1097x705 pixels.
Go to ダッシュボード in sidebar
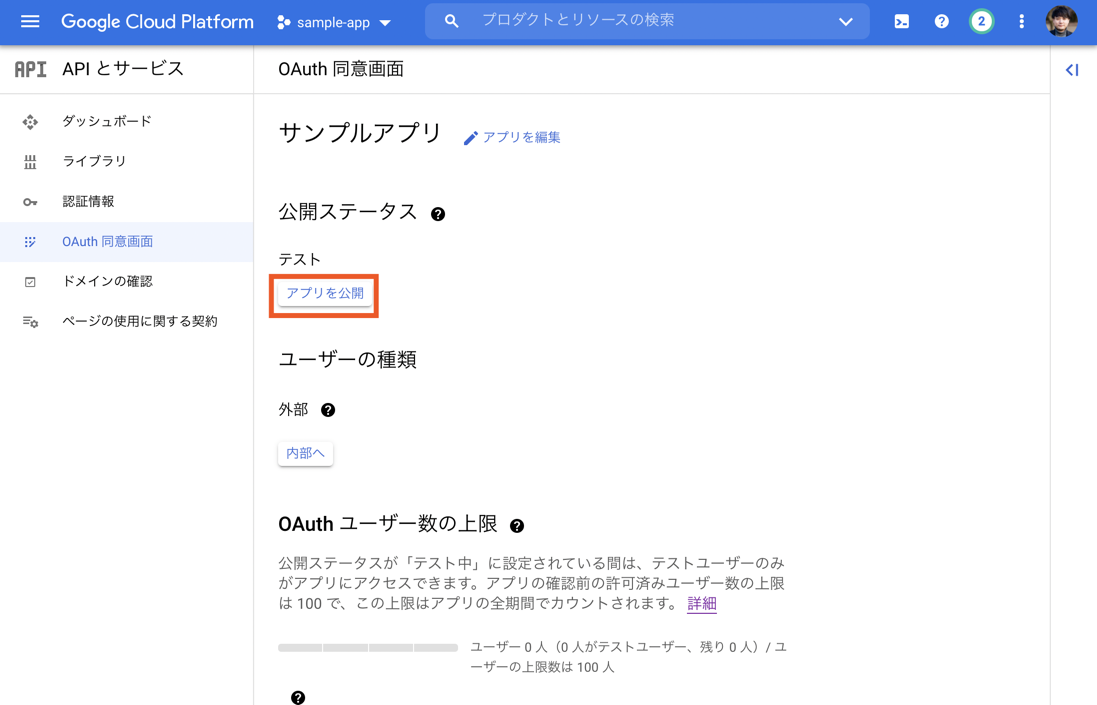tap(107, 121)
